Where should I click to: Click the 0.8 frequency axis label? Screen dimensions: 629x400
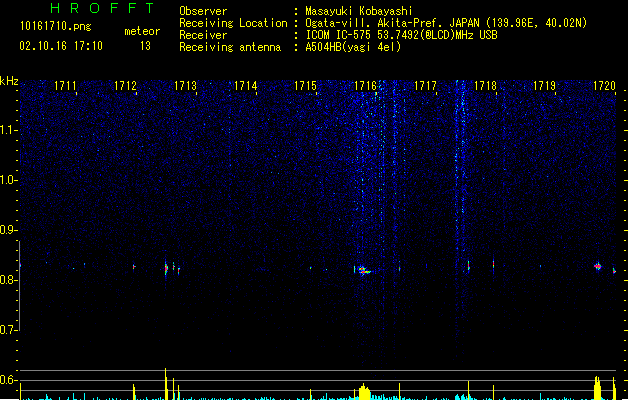[x=8, y=280]
